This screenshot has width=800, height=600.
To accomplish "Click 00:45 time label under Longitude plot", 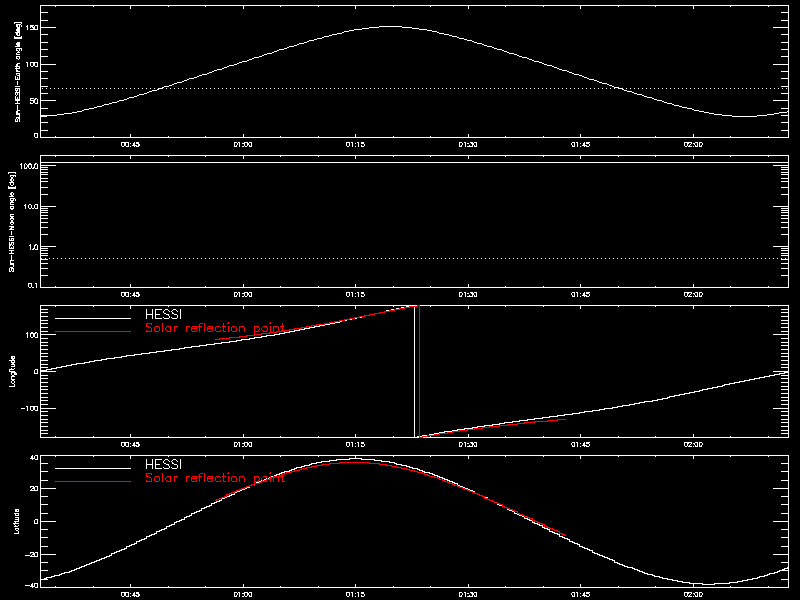I will click(x=130, y=445).
